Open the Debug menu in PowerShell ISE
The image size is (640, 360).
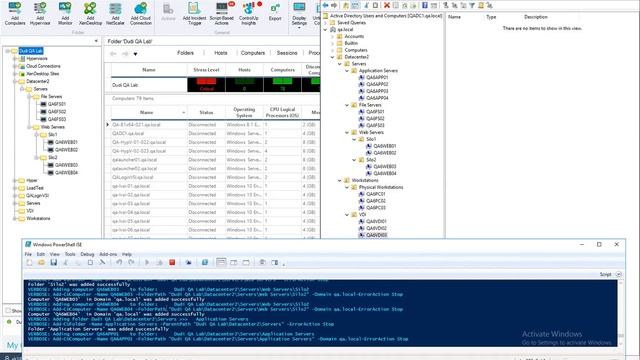tap(87, 254)
